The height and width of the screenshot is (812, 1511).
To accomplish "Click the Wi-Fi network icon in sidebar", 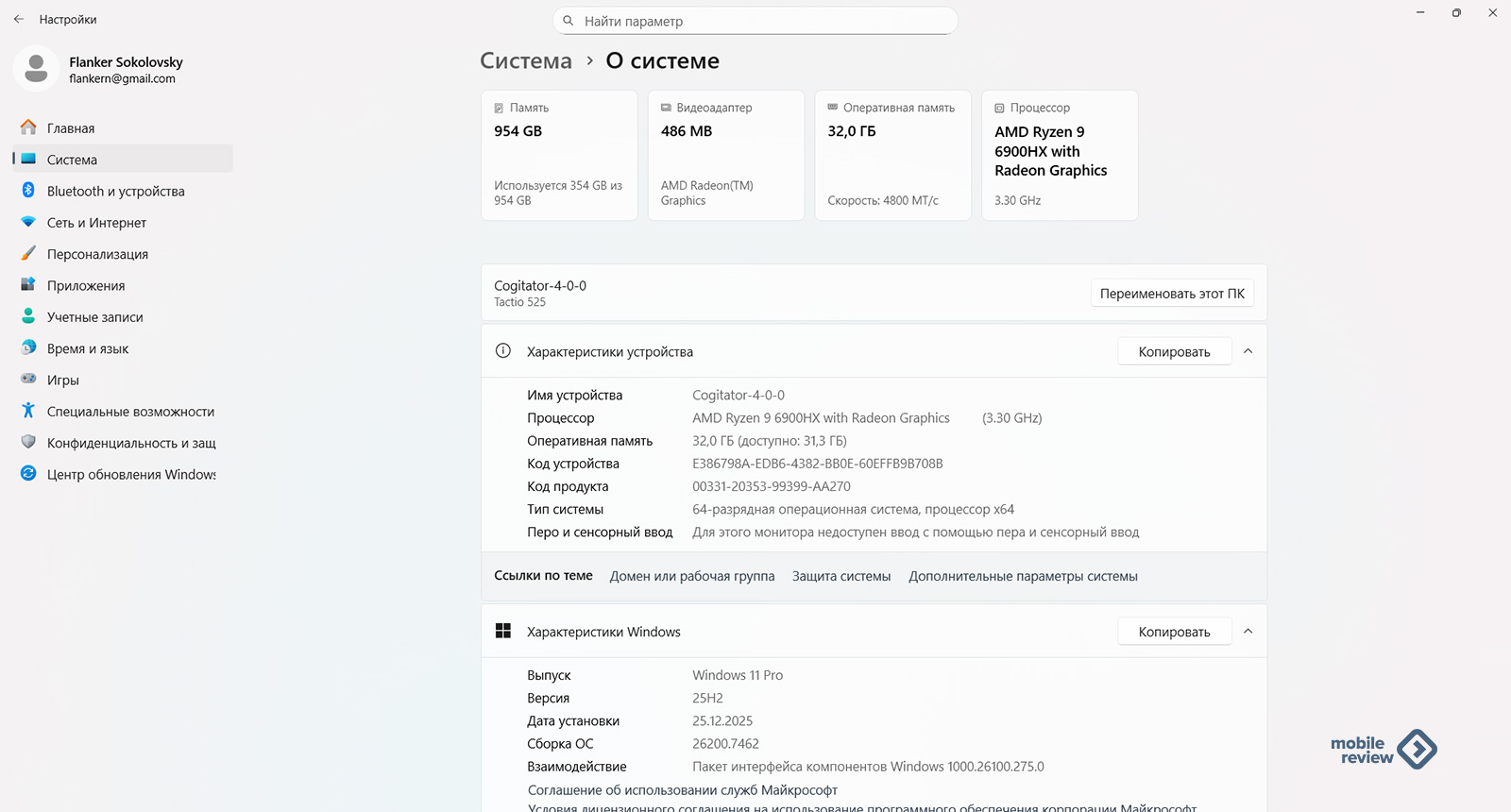I will click(28, 223).
